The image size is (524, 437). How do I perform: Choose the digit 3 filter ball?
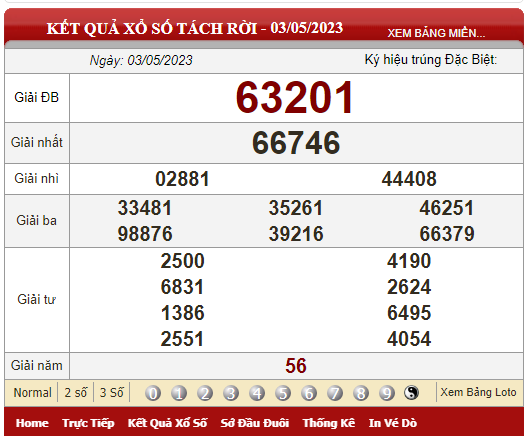coord(231,393)
